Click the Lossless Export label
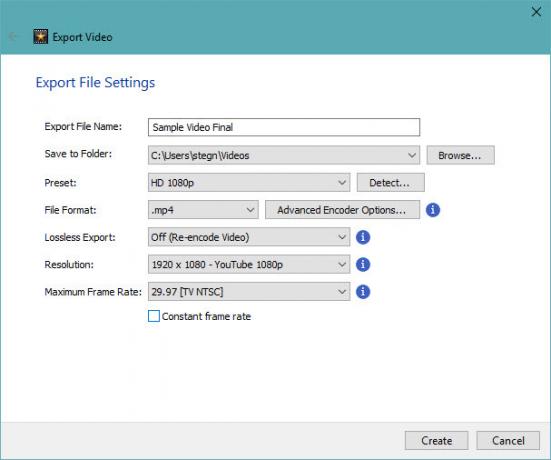Screen dimensions: 551x460 coord(80,237)
